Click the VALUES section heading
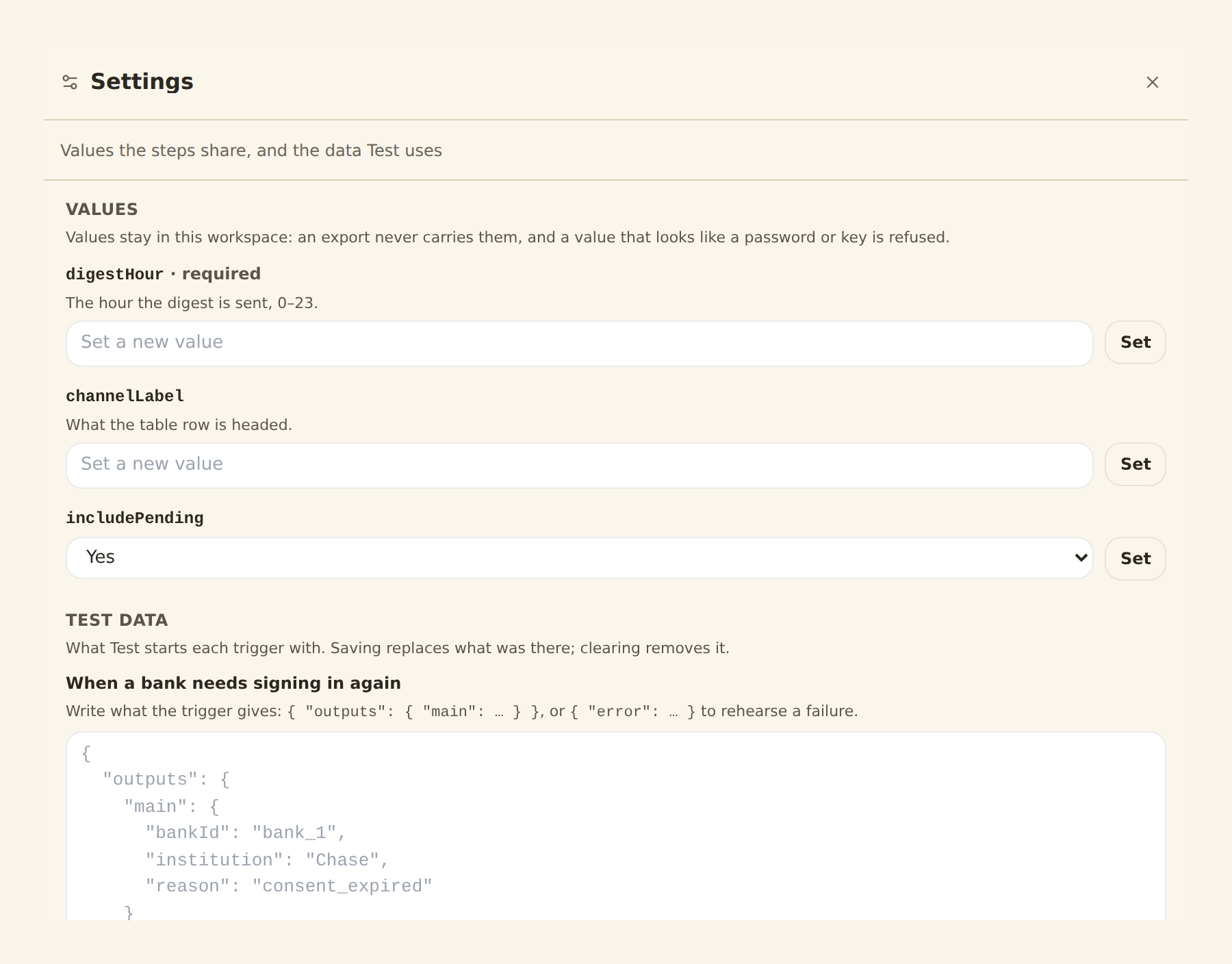Image resolution: width=1232 pixels, height=964 pixels. pos(101,209)
